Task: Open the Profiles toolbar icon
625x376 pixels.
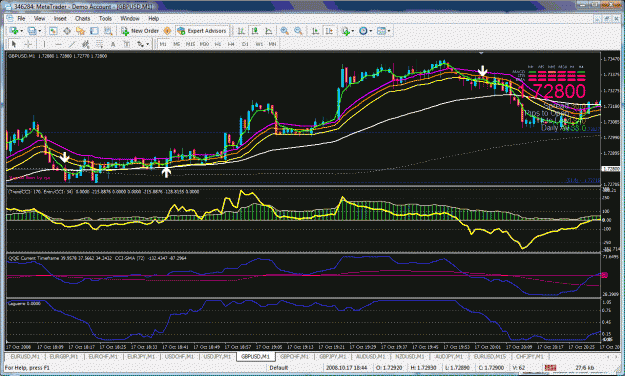Action: (32, 31)
